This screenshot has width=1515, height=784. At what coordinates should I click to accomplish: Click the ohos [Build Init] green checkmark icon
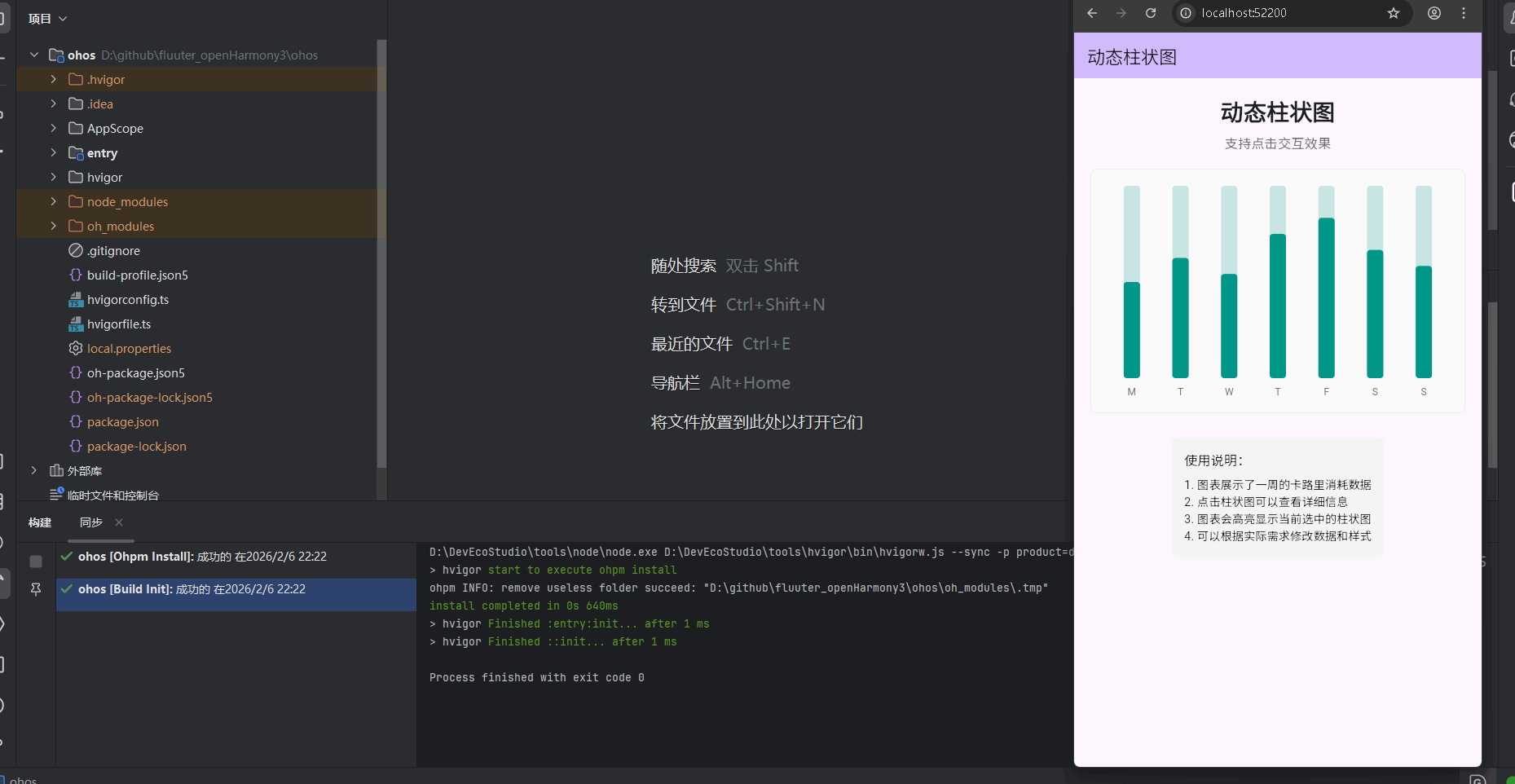67,588
